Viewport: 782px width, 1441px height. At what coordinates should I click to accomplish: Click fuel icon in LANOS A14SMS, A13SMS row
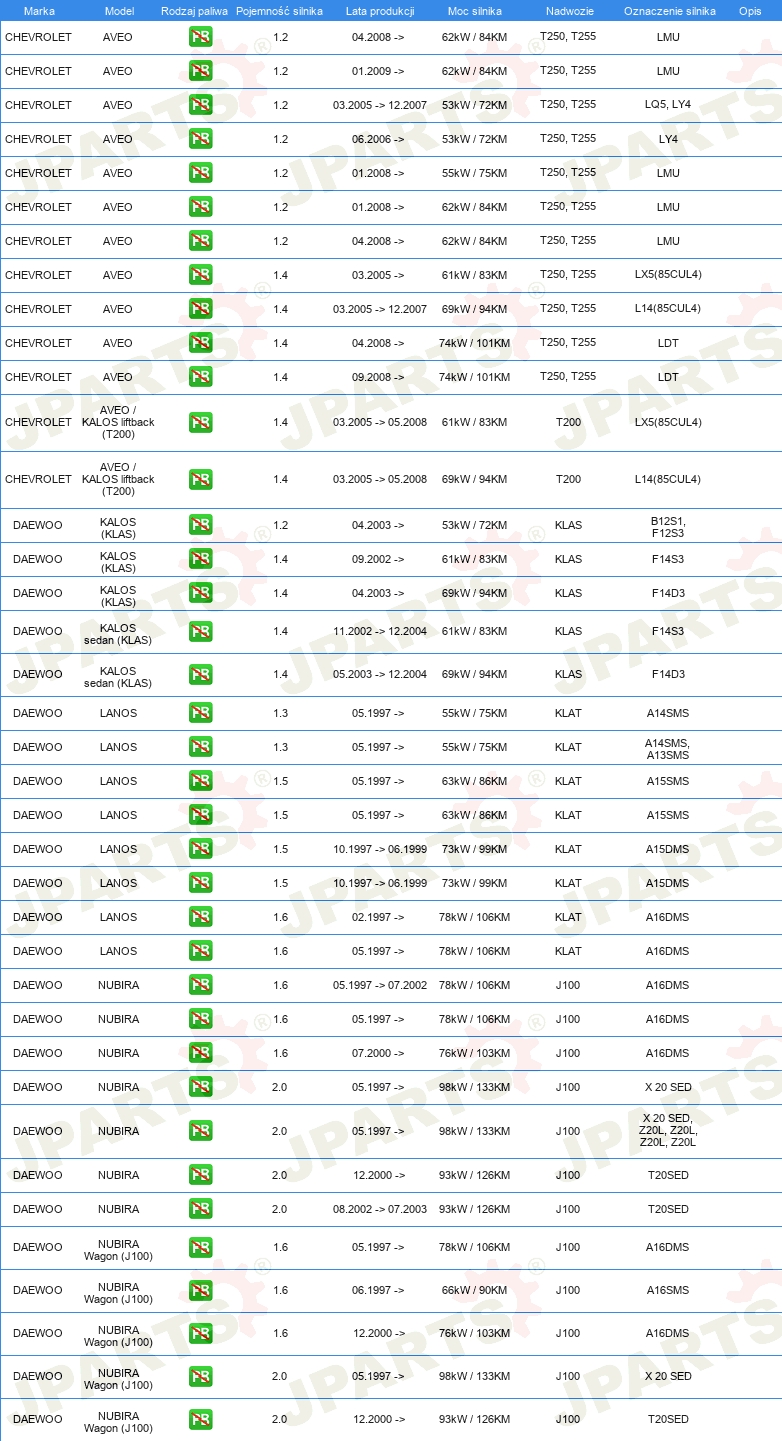200,747
